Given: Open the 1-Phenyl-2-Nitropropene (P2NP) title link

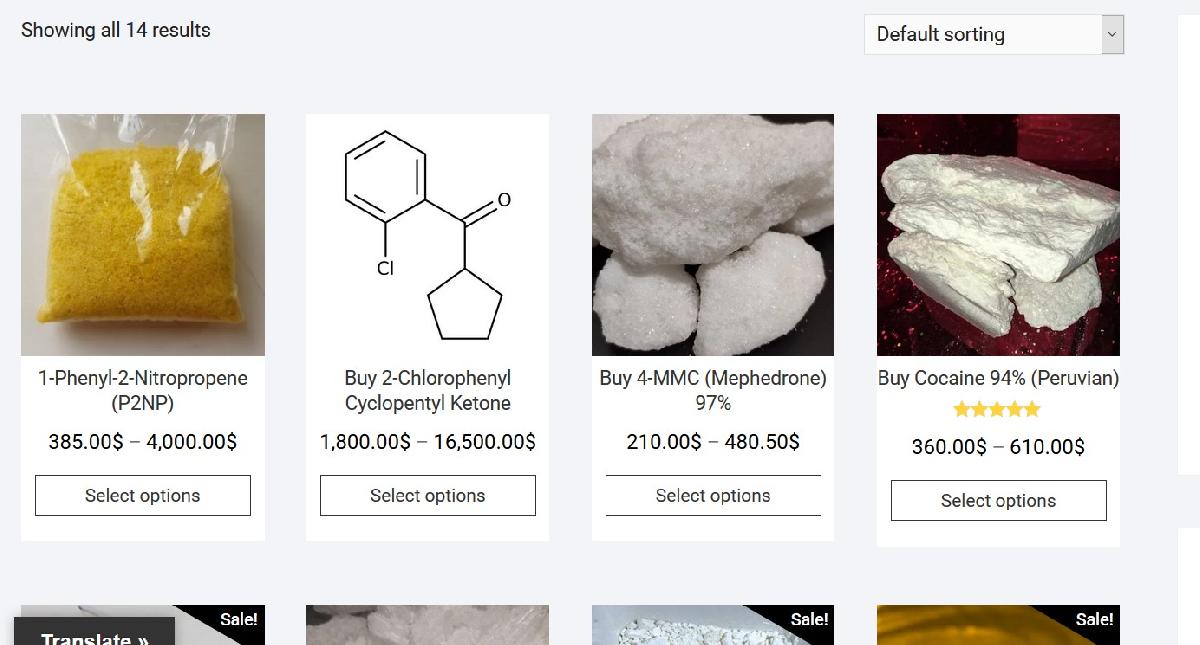Looking at the screenshot, I should [x=143, y=390].
